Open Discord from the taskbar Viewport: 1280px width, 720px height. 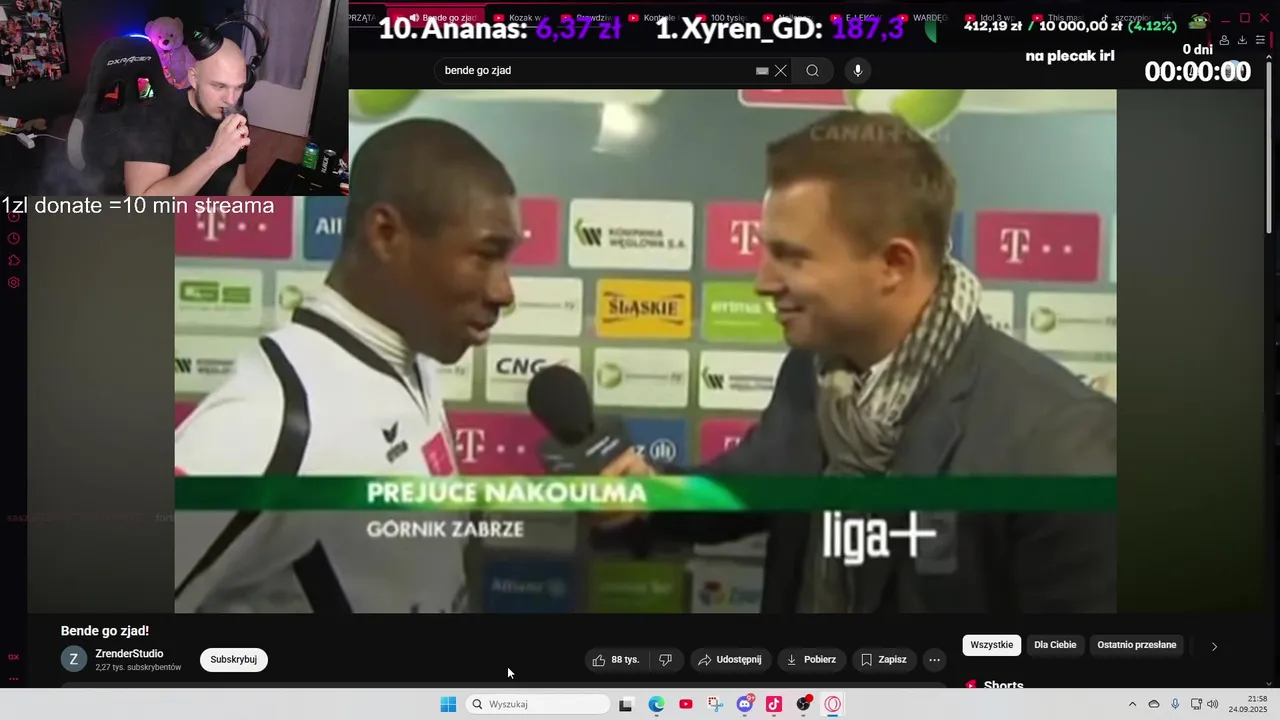pos(744,704)
